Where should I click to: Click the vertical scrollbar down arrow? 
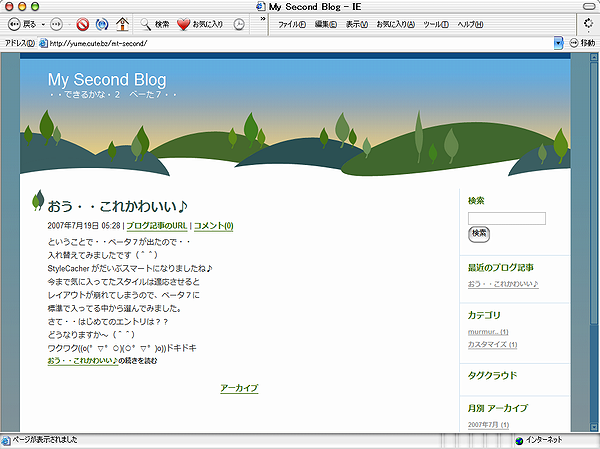pos(594,425)
